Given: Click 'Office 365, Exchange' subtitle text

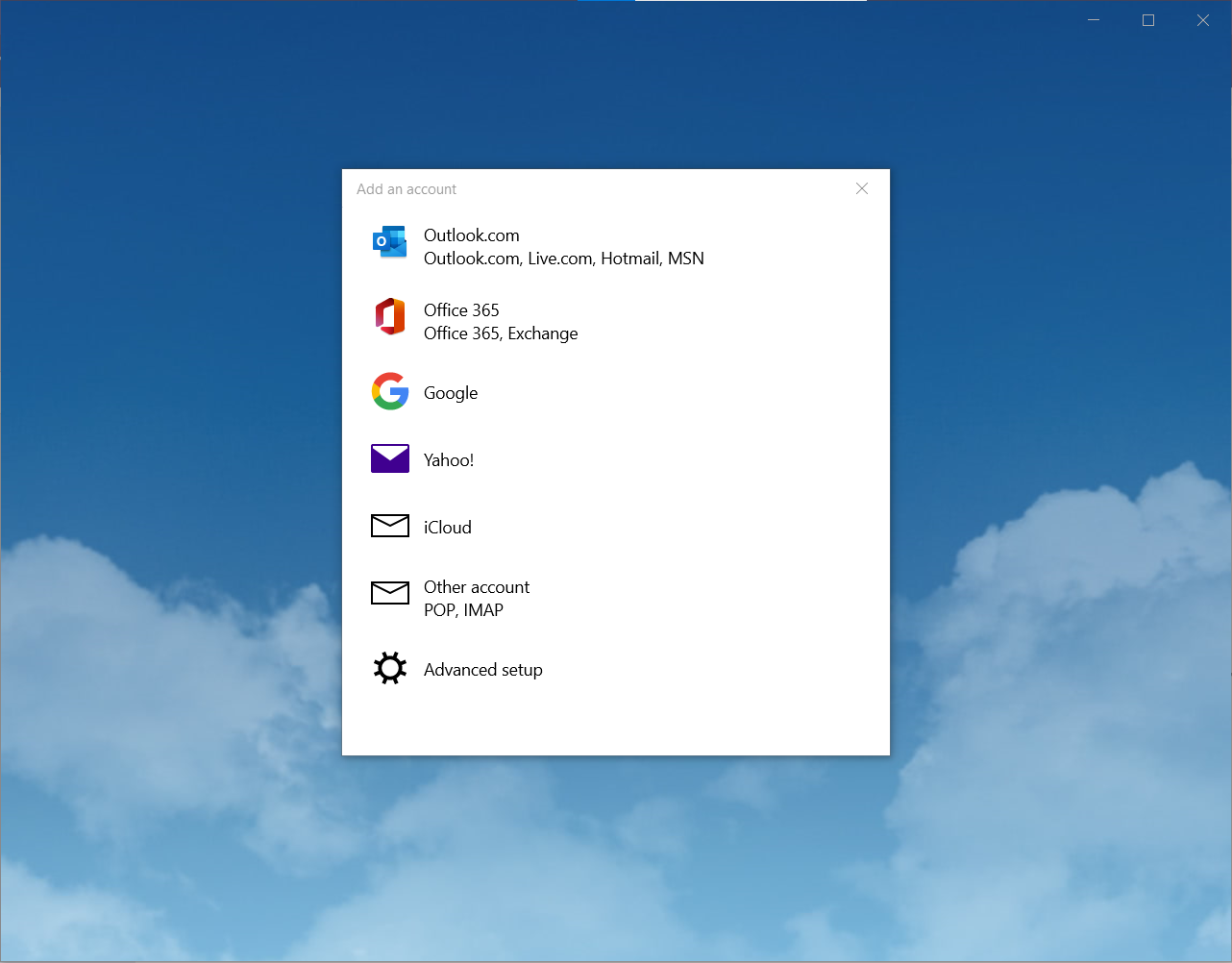Looking at the screenshot, I should (501, 333).
